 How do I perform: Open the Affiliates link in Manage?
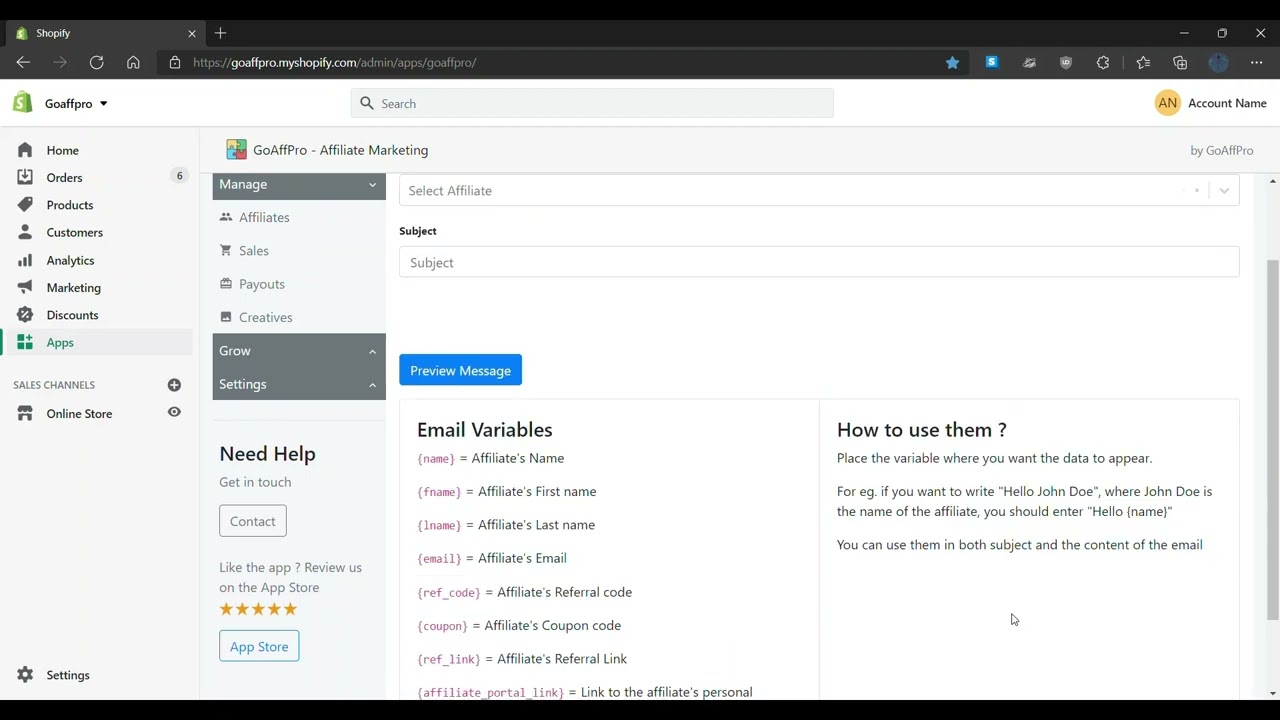click(x=264, y=217)
